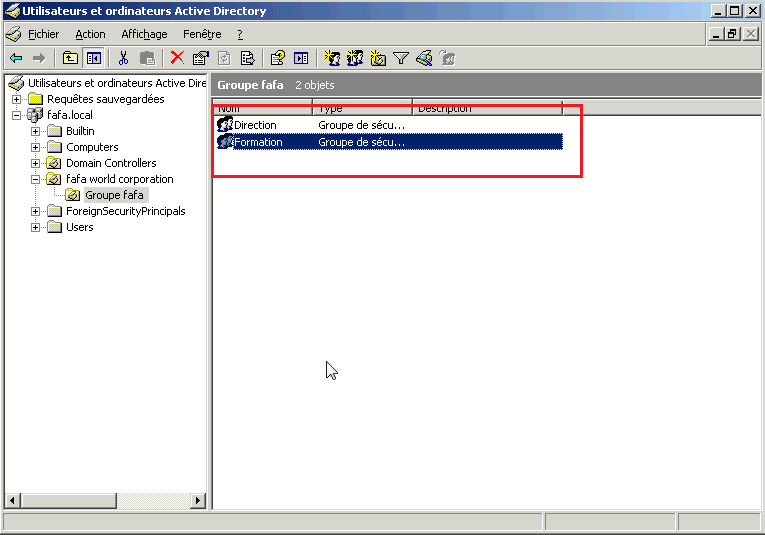Sort by Description column header
The height and width of the screenshot is (535, 765).
tap(488, 108)
